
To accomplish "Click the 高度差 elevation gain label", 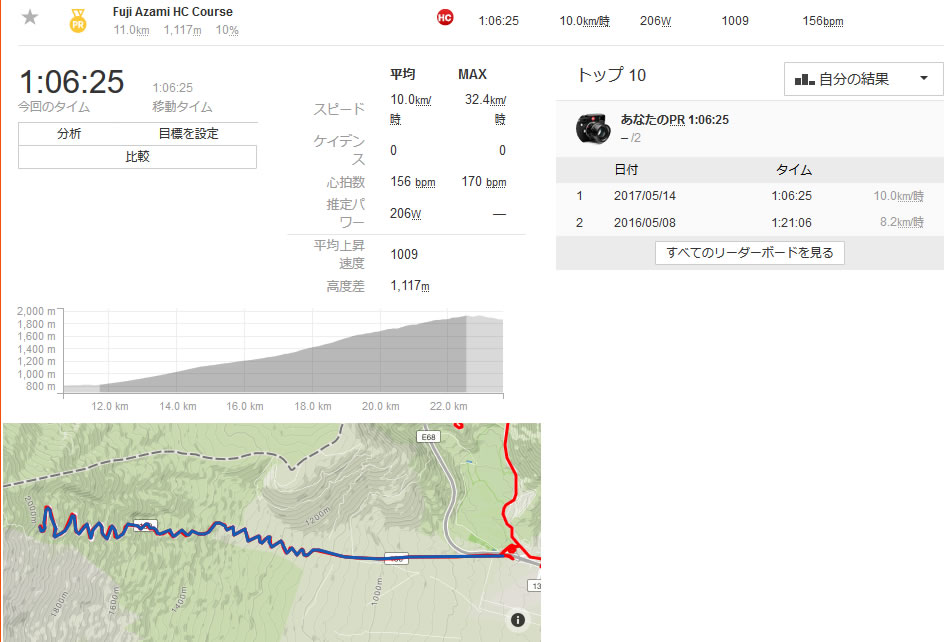I will [346, 286].
